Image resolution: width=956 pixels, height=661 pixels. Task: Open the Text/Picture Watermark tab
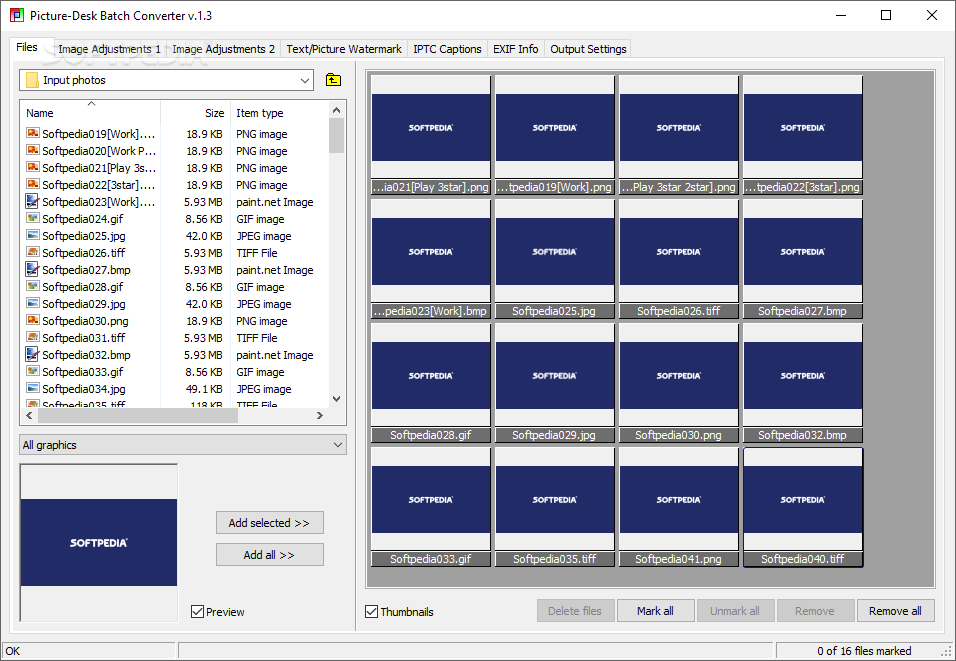point(344,49)
